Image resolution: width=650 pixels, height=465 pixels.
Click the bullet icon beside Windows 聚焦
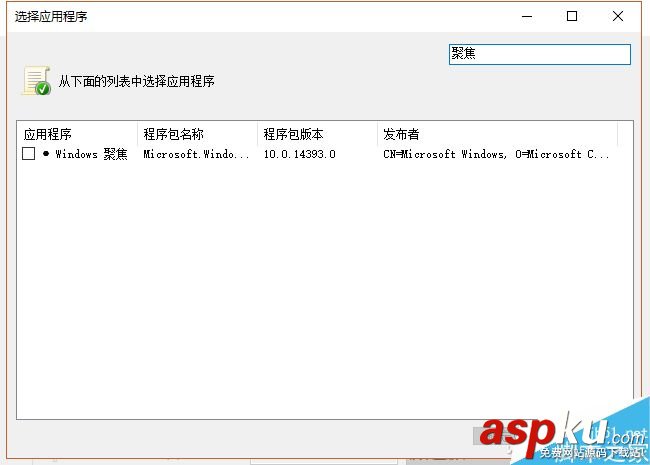[46, 154]
